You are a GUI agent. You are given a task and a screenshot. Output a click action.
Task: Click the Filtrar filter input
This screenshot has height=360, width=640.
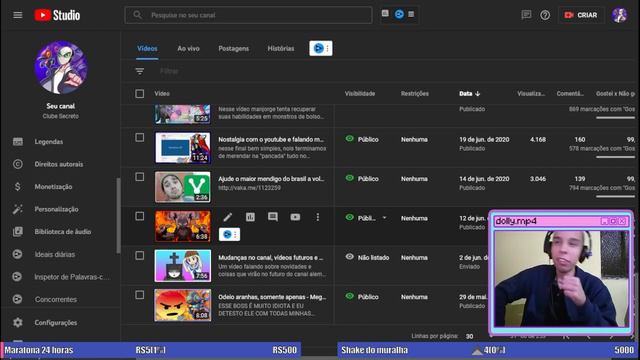[x=169, y=71]
